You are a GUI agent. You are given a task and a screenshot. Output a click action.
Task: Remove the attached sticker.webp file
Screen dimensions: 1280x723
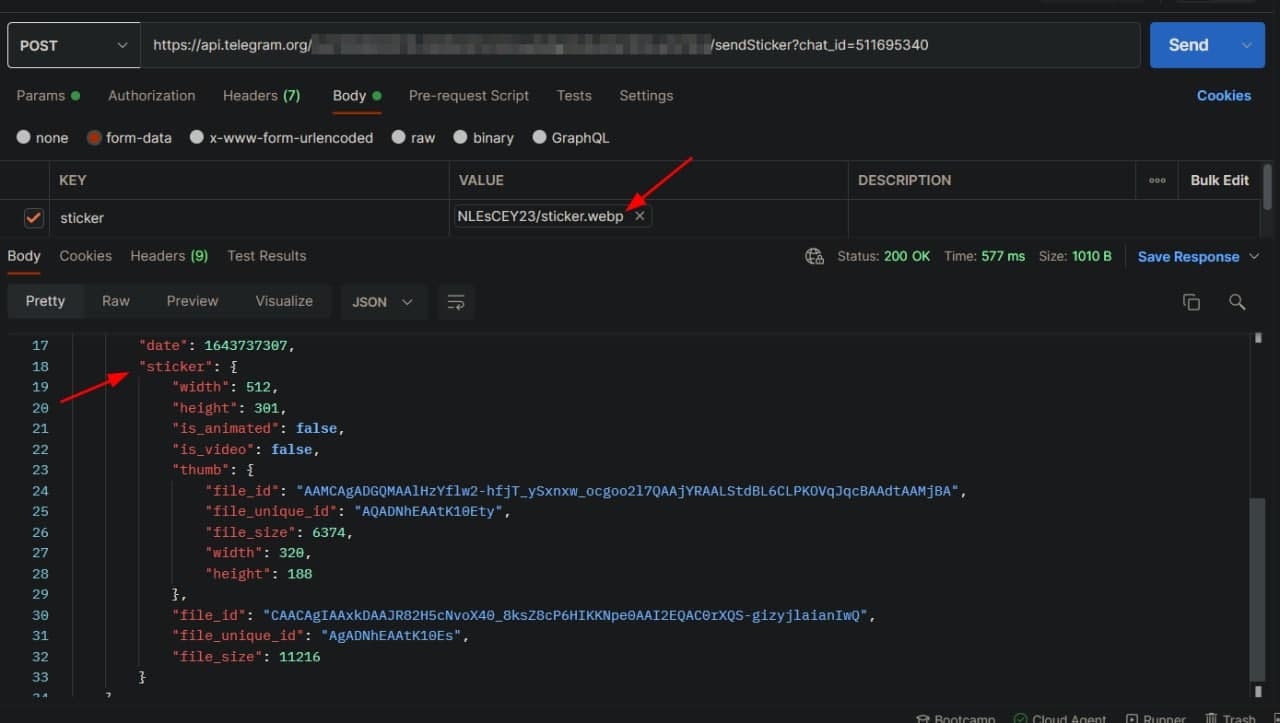640,217
